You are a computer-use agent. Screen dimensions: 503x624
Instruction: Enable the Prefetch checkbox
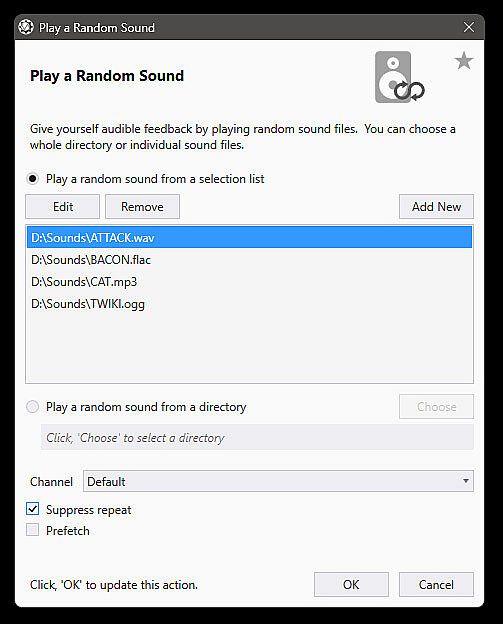33,530
